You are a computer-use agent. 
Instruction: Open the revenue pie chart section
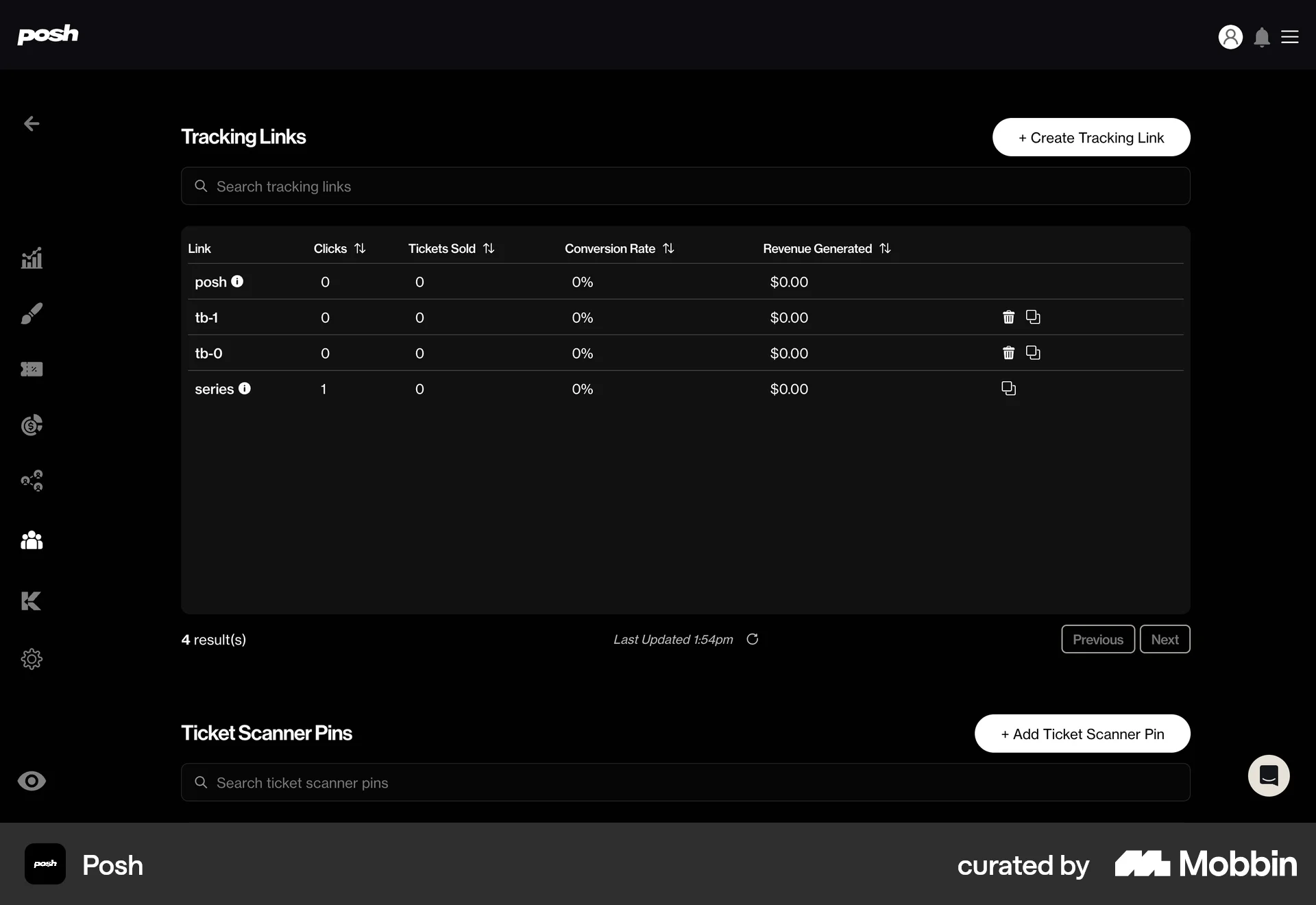click(32, 425)
